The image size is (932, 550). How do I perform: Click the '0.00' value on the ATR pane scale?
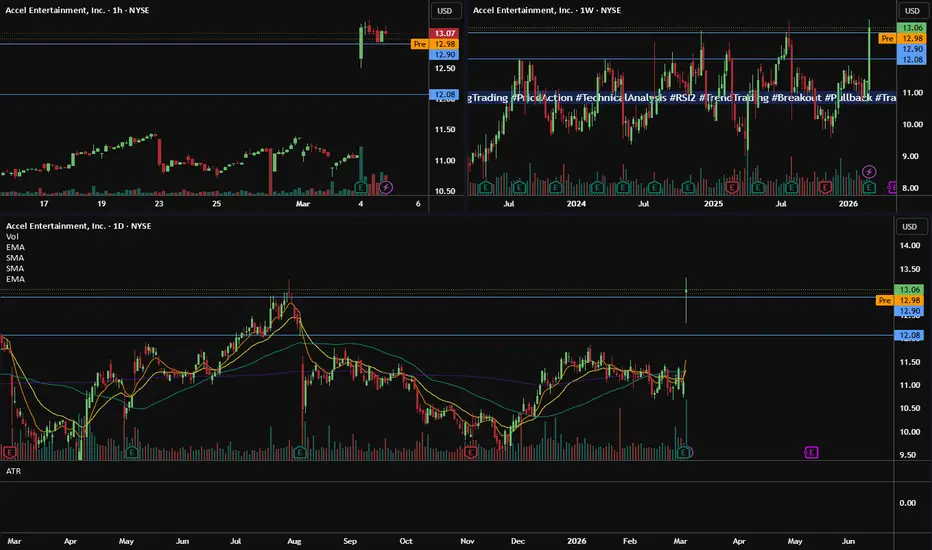pos(908,503)
